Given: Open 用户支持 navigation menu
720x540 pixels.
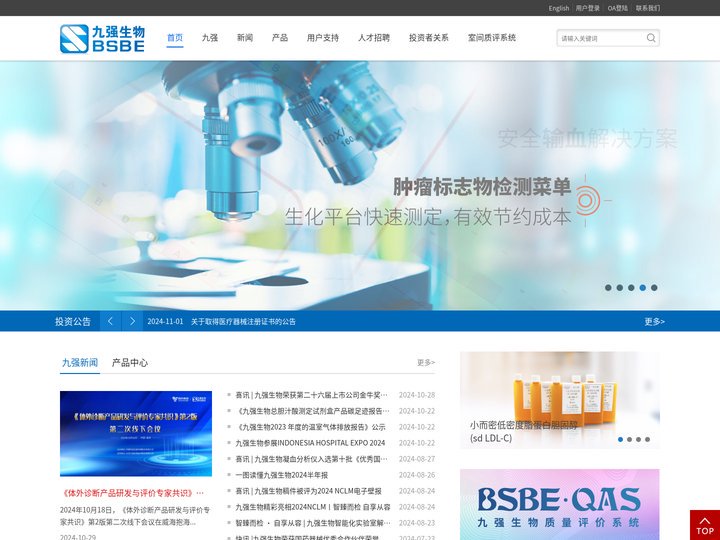Looking at the screenshot, I should click(x=323, y=38).
